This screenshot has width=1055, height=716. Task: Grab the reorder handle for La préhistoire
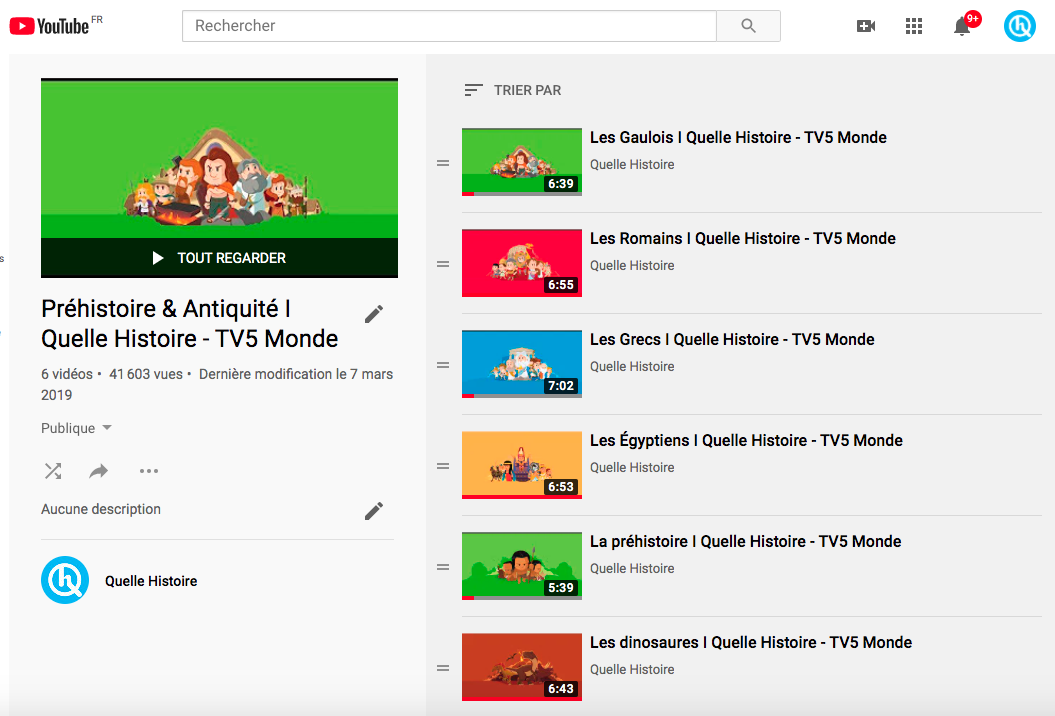(x=443, y=567)
